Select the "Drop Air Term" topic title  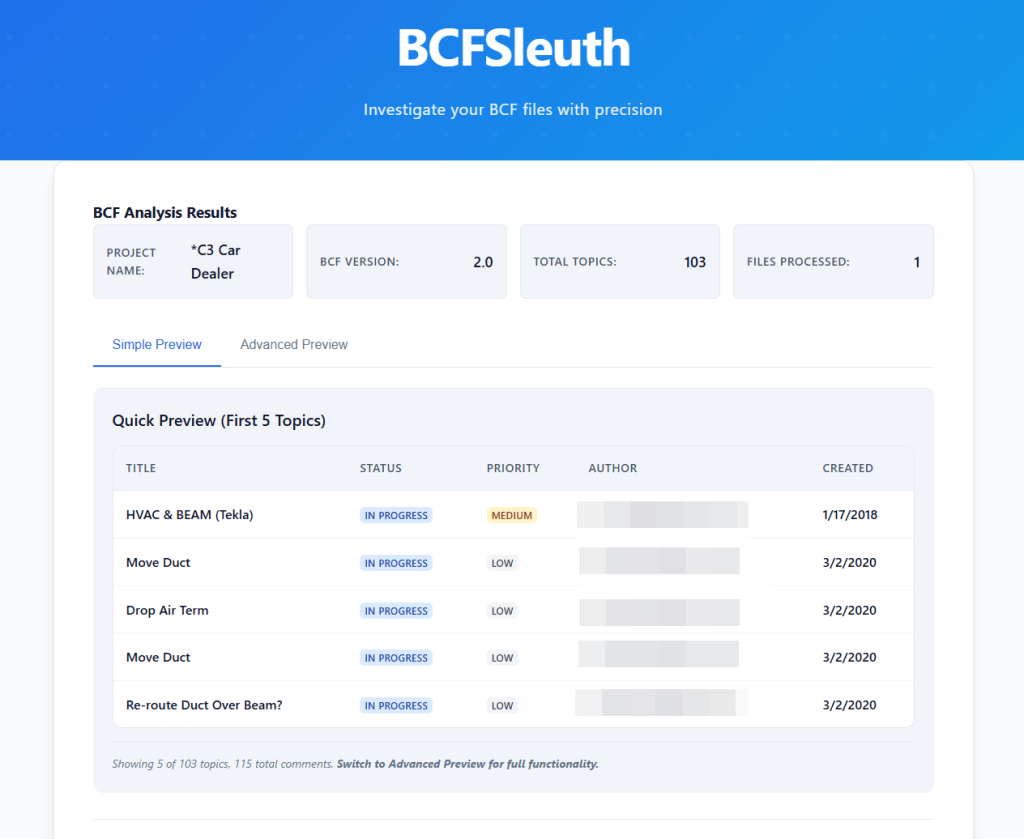click(167, 610)
